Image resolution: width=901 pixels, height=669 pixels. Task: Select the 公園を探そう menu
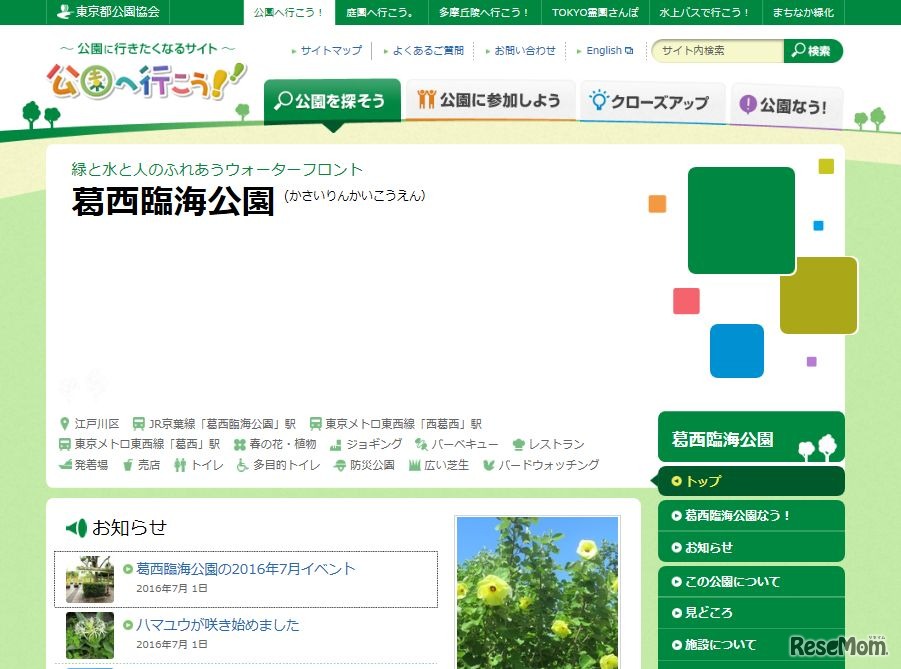[x=332, y=101]
